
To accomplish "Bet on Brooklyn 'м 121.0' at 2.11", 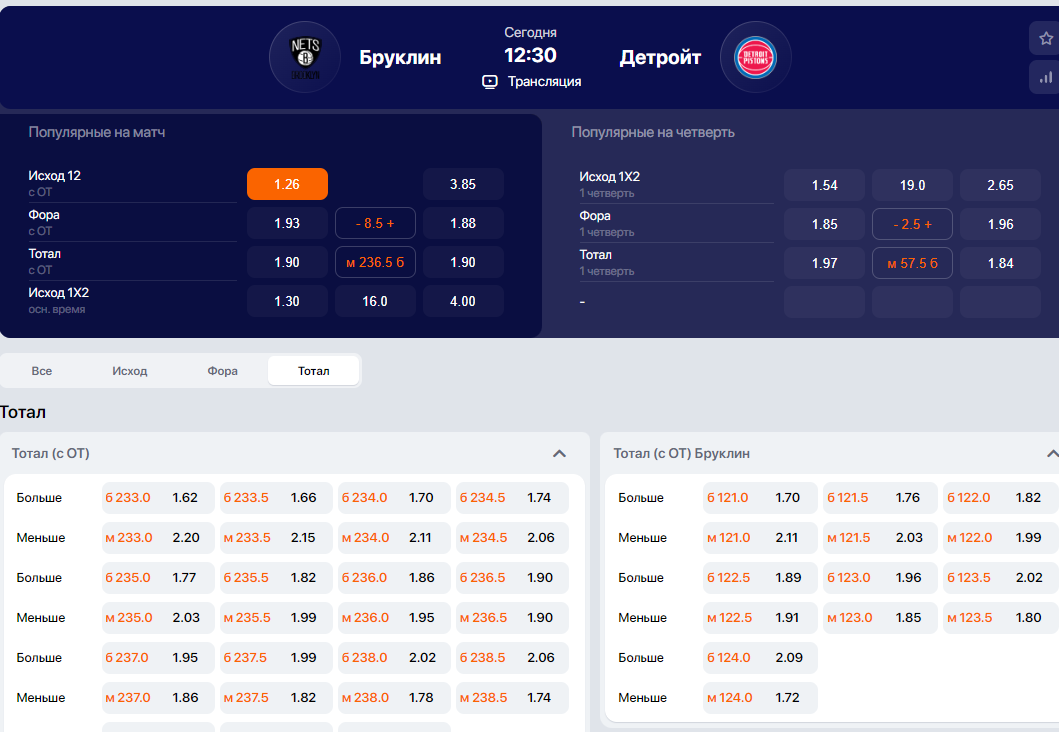I will (x=760, y=538).
